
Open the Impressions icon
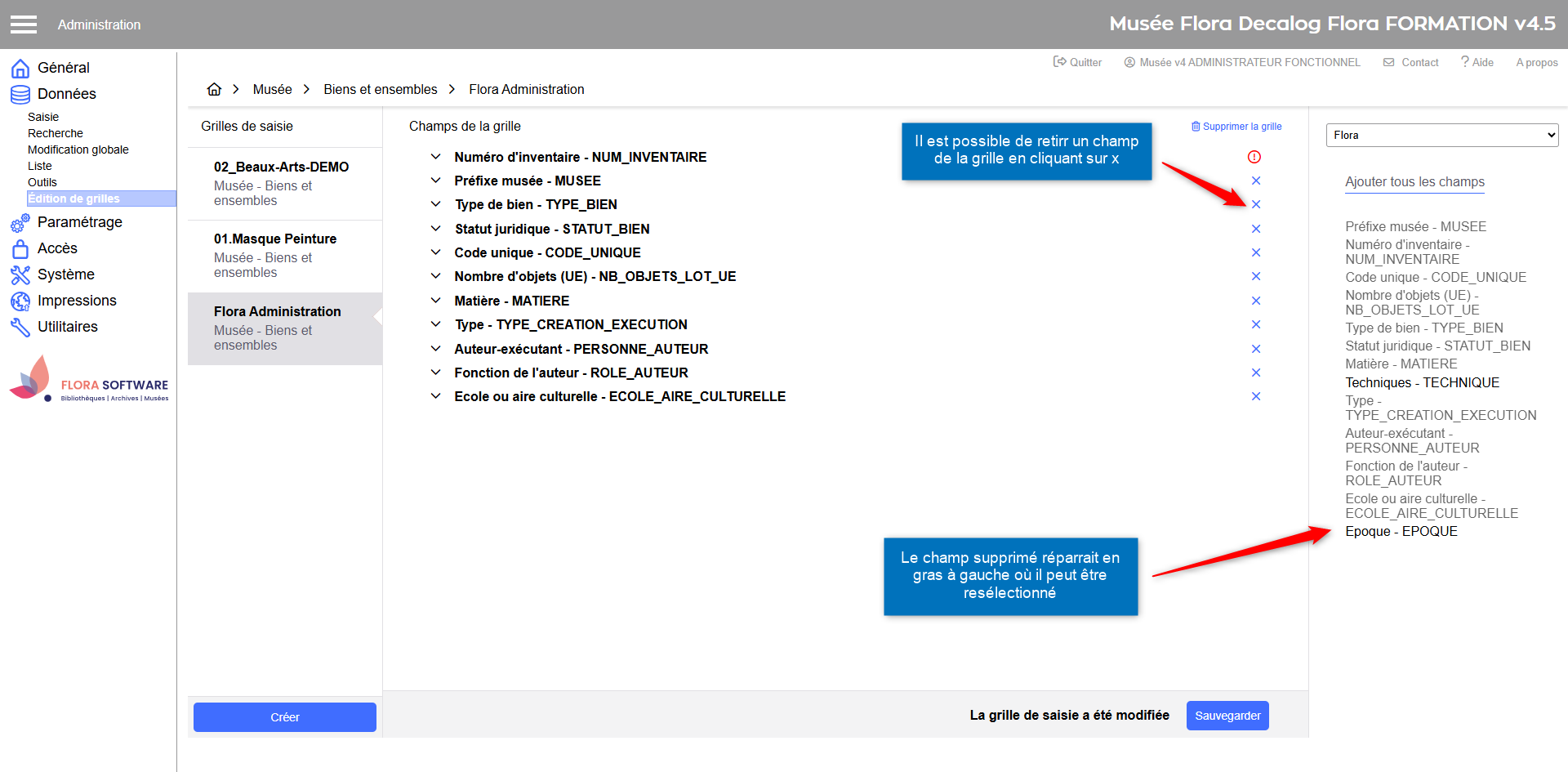click(20, 301)
